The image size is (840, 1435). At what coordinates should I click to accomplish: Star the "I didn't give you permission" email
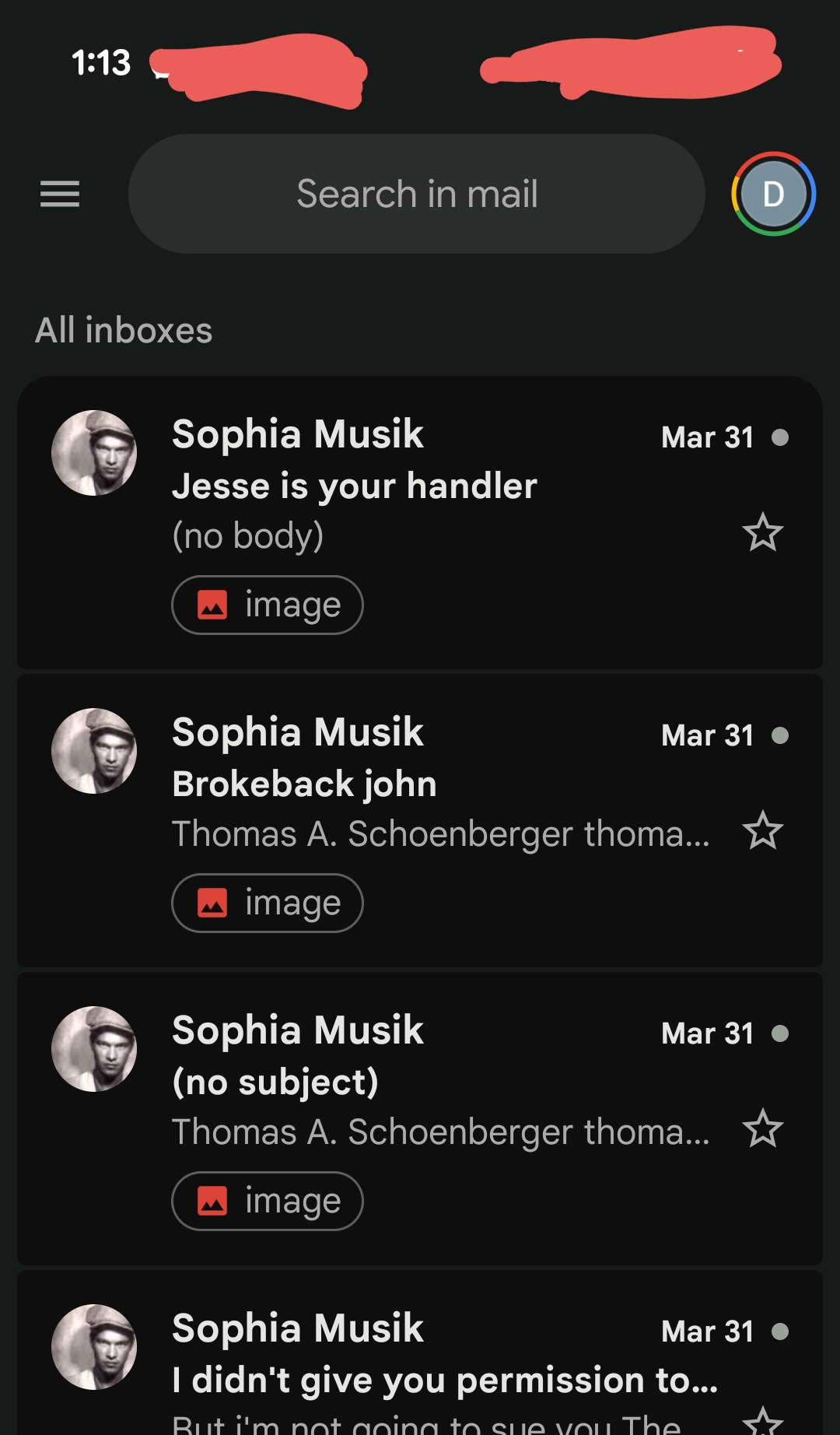[x=762, y=1421]
